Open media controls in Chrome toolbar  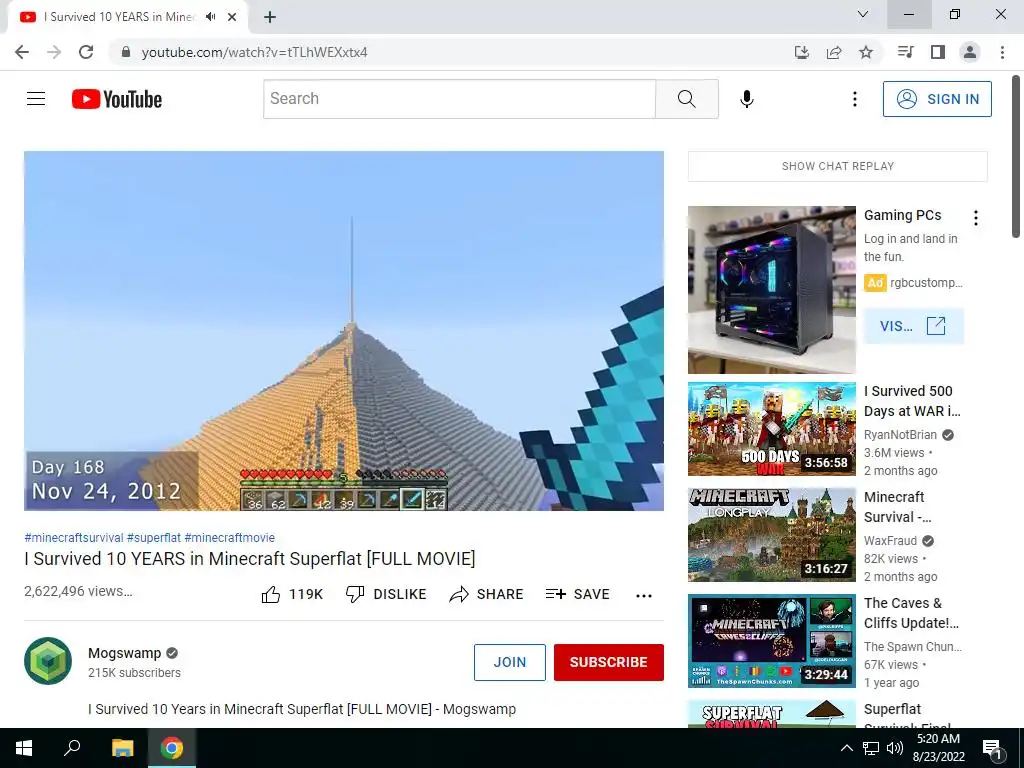(905, 52)
